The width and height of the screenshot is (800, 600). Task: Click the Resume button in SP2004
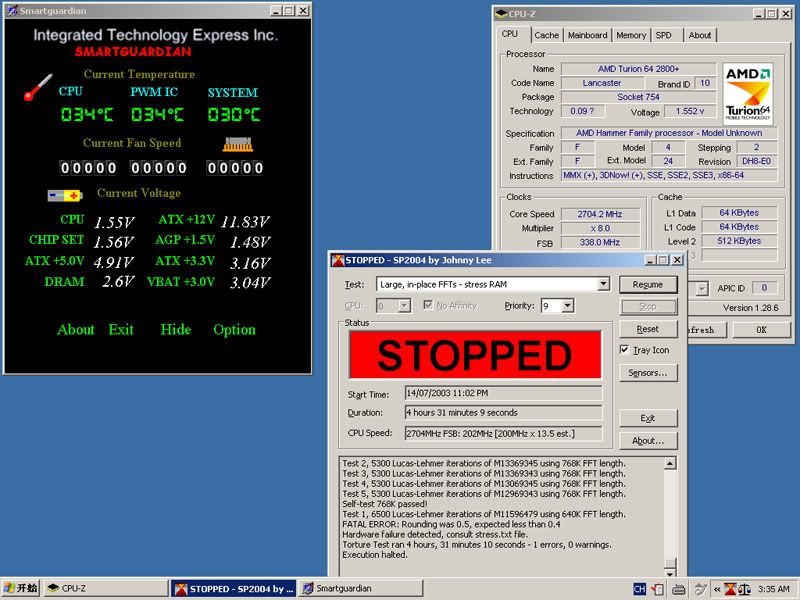[648, 285]
